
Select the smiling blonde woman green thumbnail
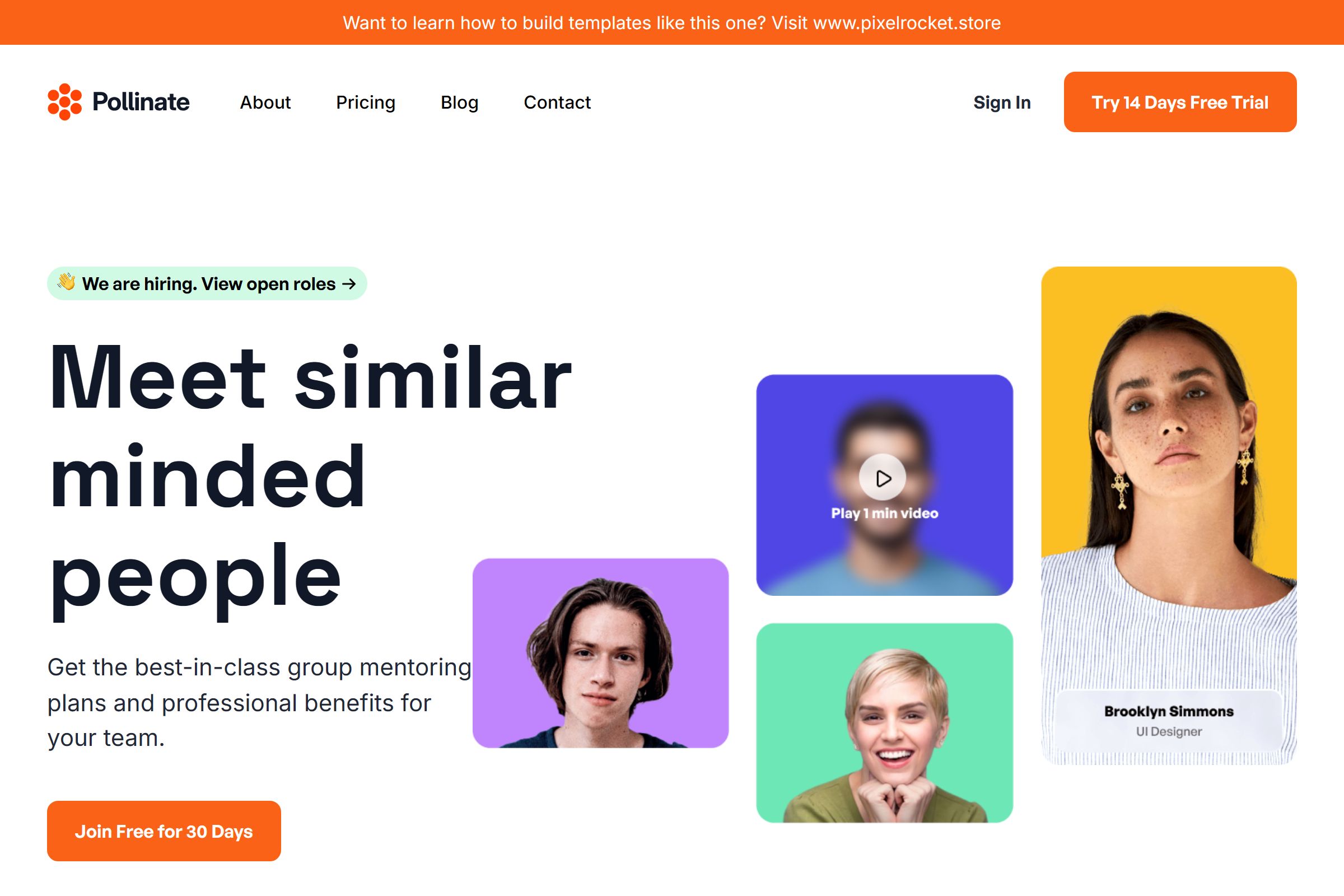pos(885,723)
